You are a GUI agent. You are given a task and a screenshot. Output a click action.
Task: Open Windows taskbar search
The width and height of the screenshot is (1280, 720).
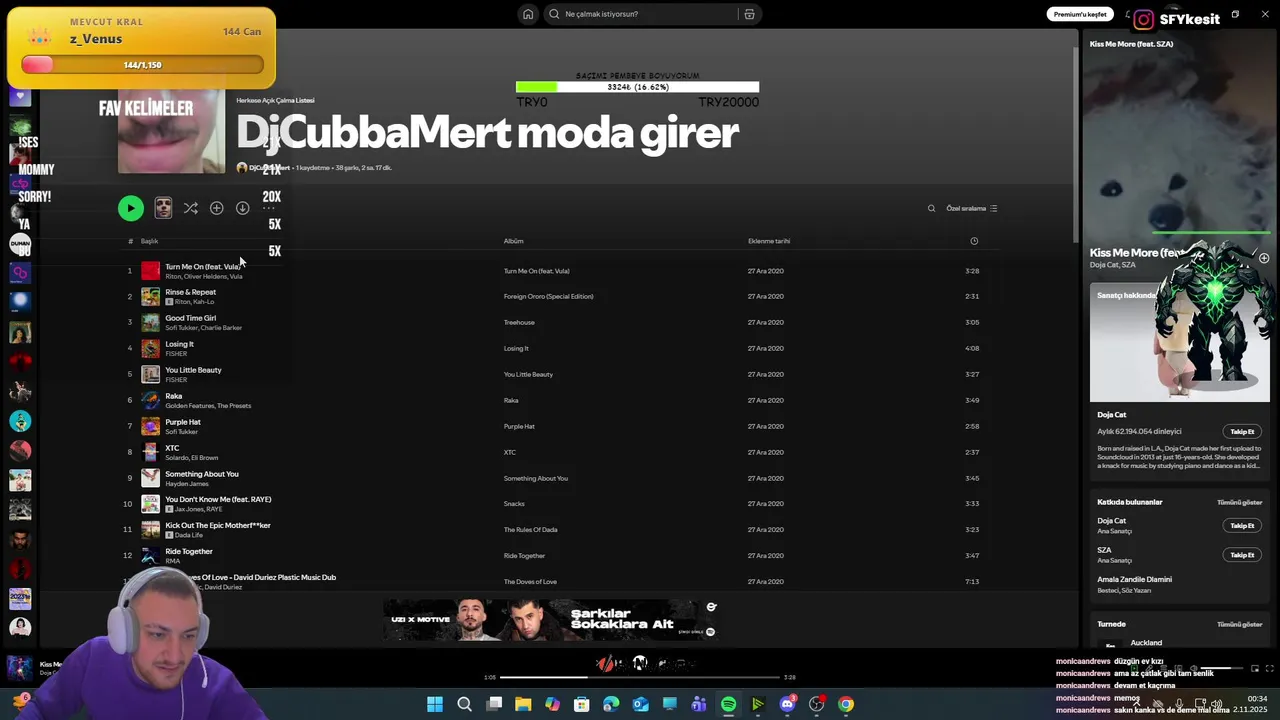tap(464, 704)
